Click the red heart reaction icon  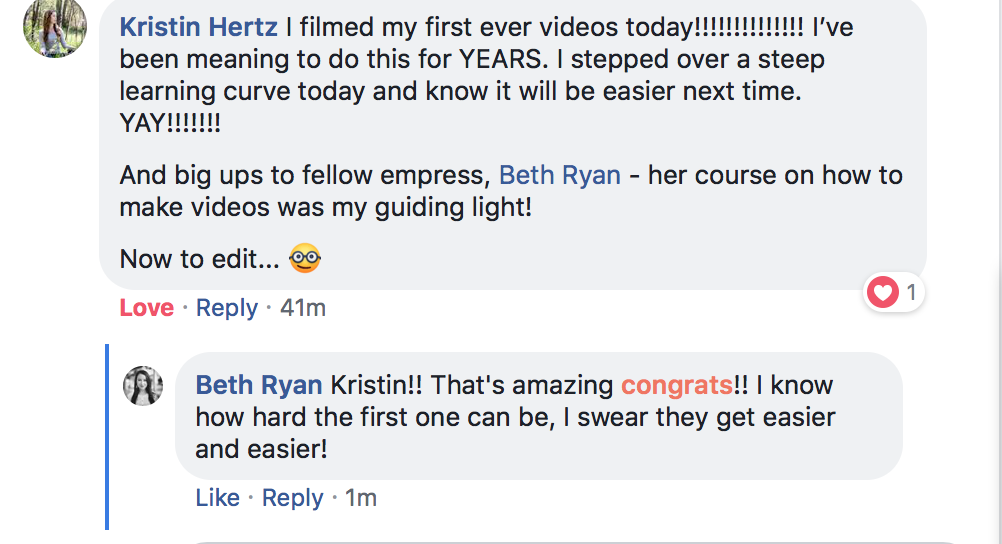tap(883, 293)
